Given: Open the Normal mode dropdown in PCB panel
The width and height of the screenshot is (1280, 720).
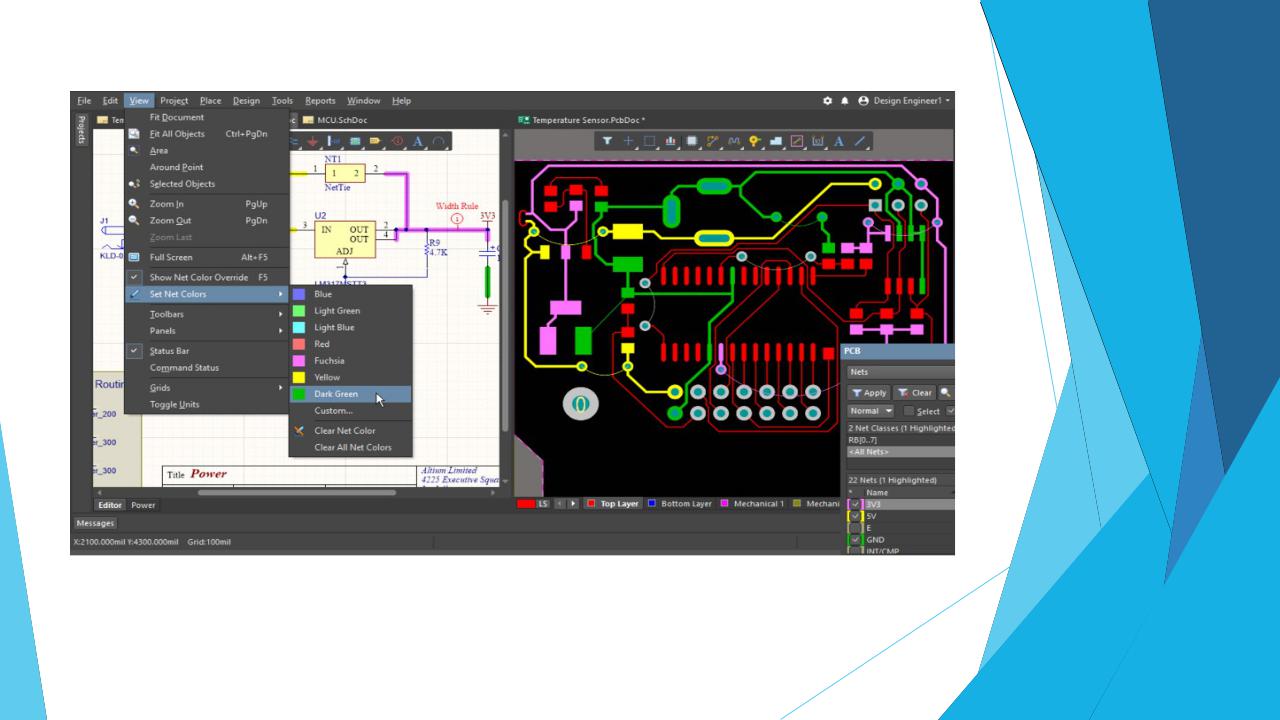Looking at the screenshot, I should coord(870,411).
